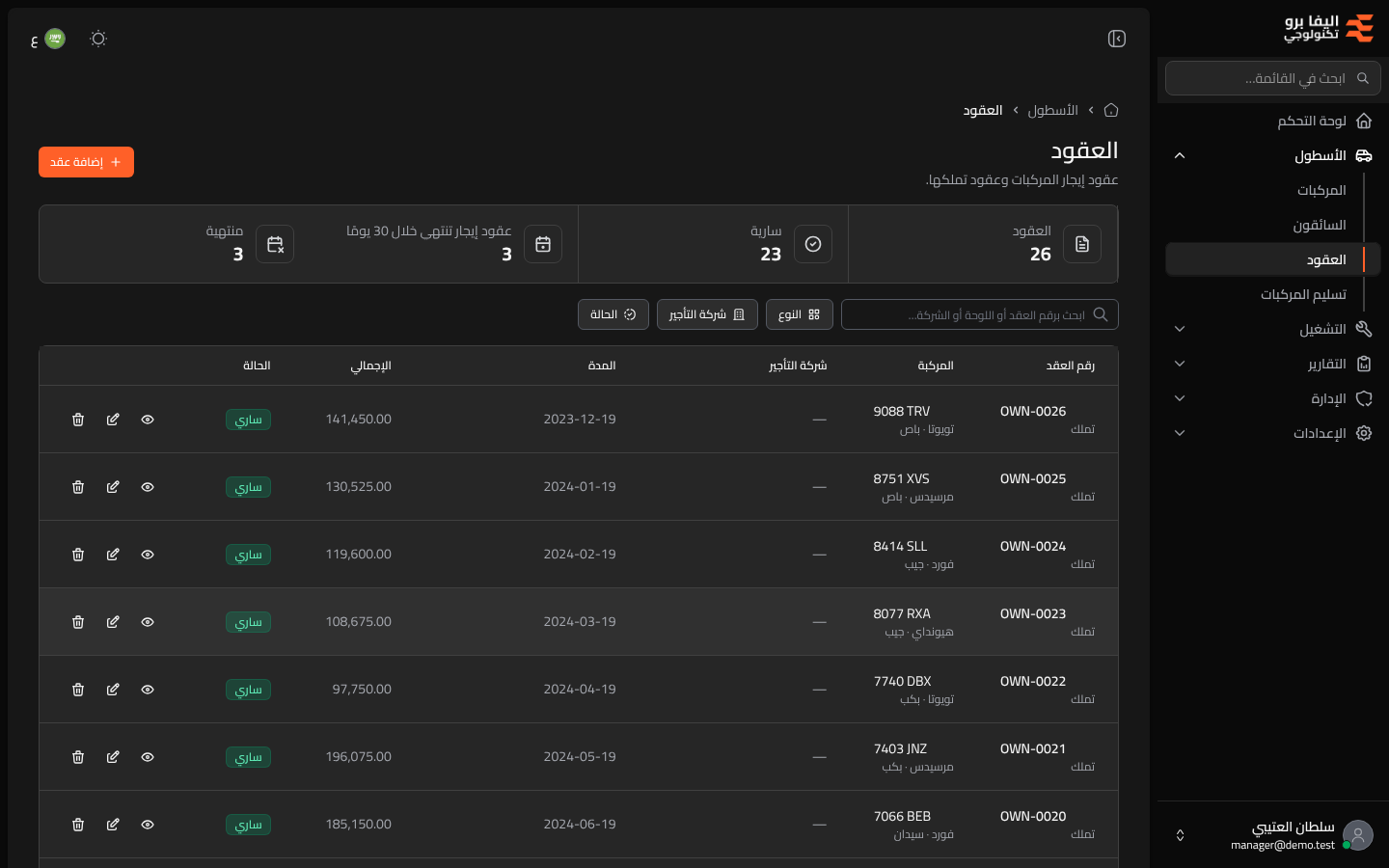
Task: Delete contract OWN-0024 with the trash icon
Action: tap(78, 555)
